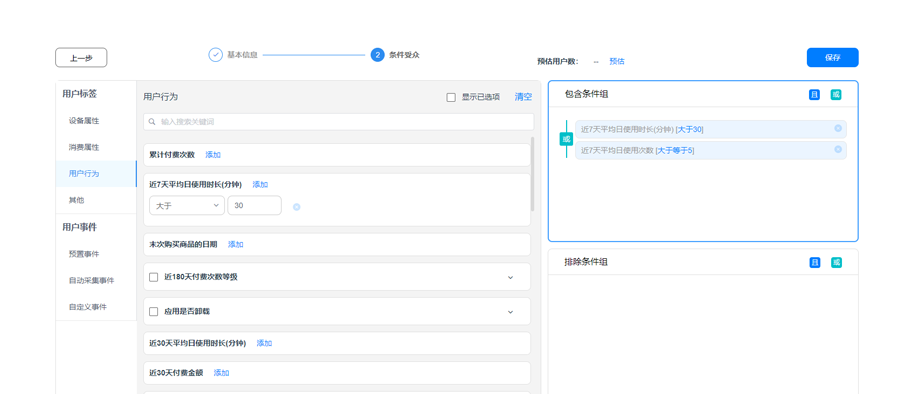This screenshot has width=900, height=394.
Task: Click the 上一步 button
Action: 81,57
